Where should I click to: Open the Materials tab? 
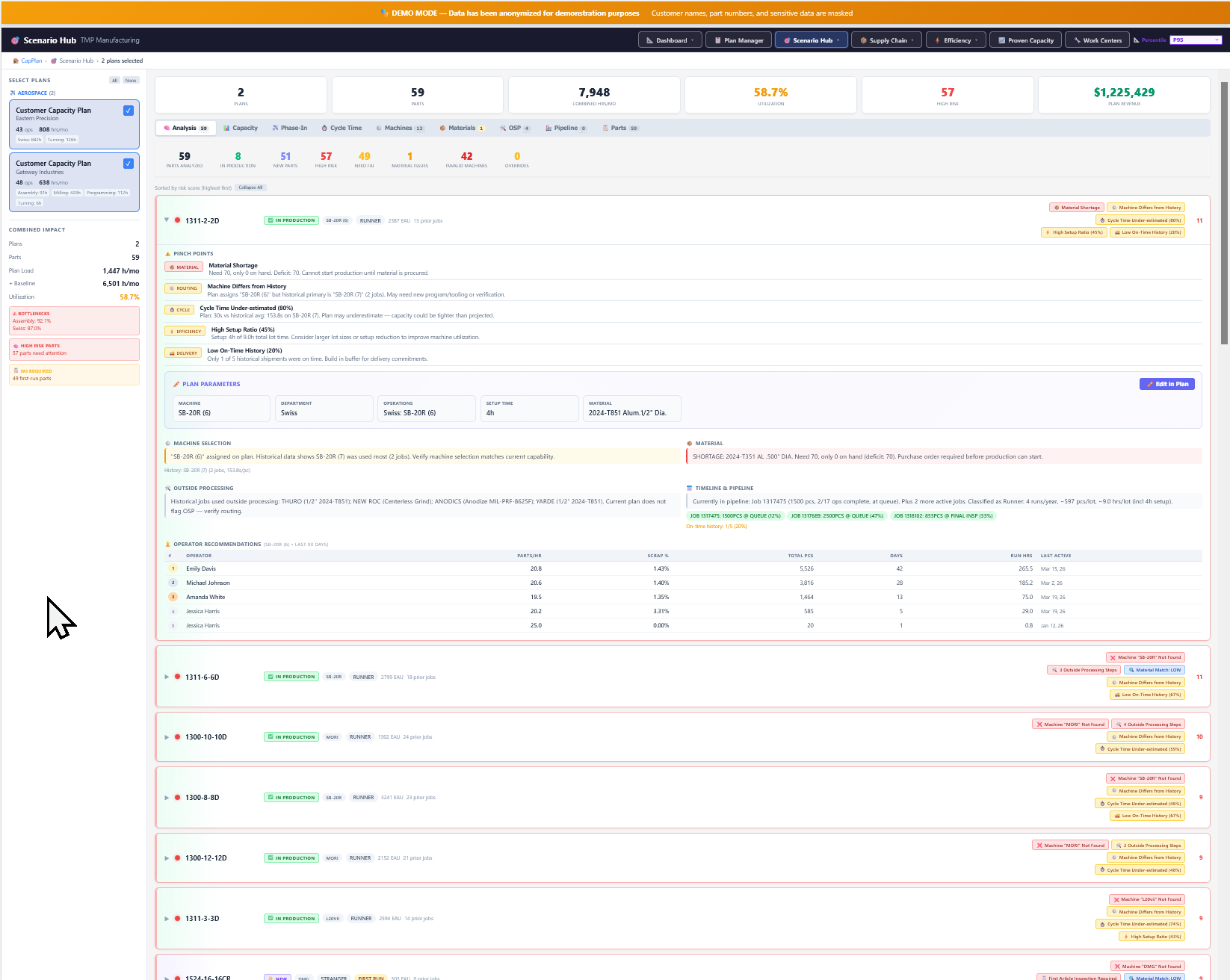click(x=461, y=128)
